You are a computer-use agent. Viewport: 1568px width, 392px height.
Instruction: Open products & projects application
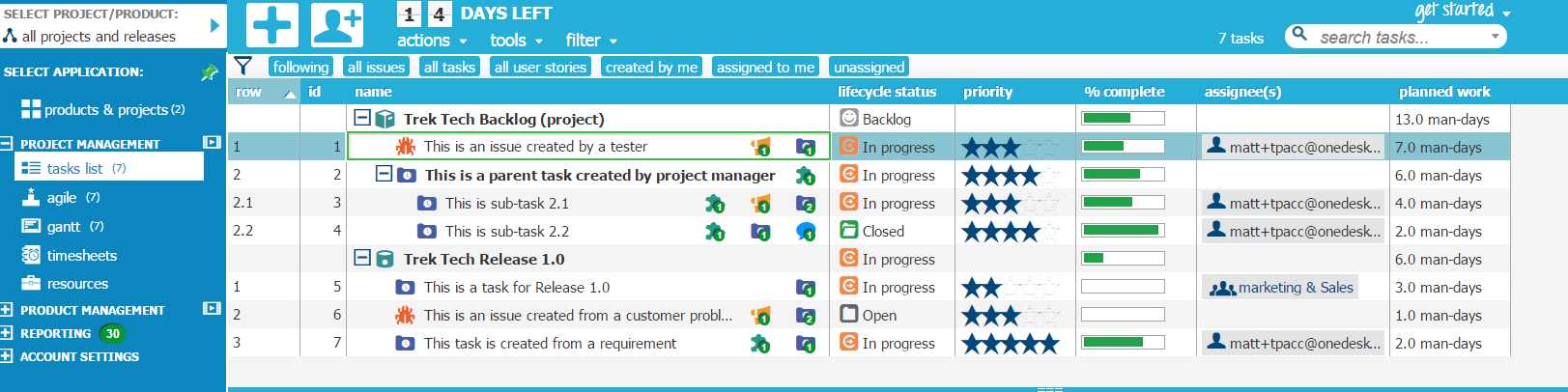pyautogui.click(x=103, y=109)
